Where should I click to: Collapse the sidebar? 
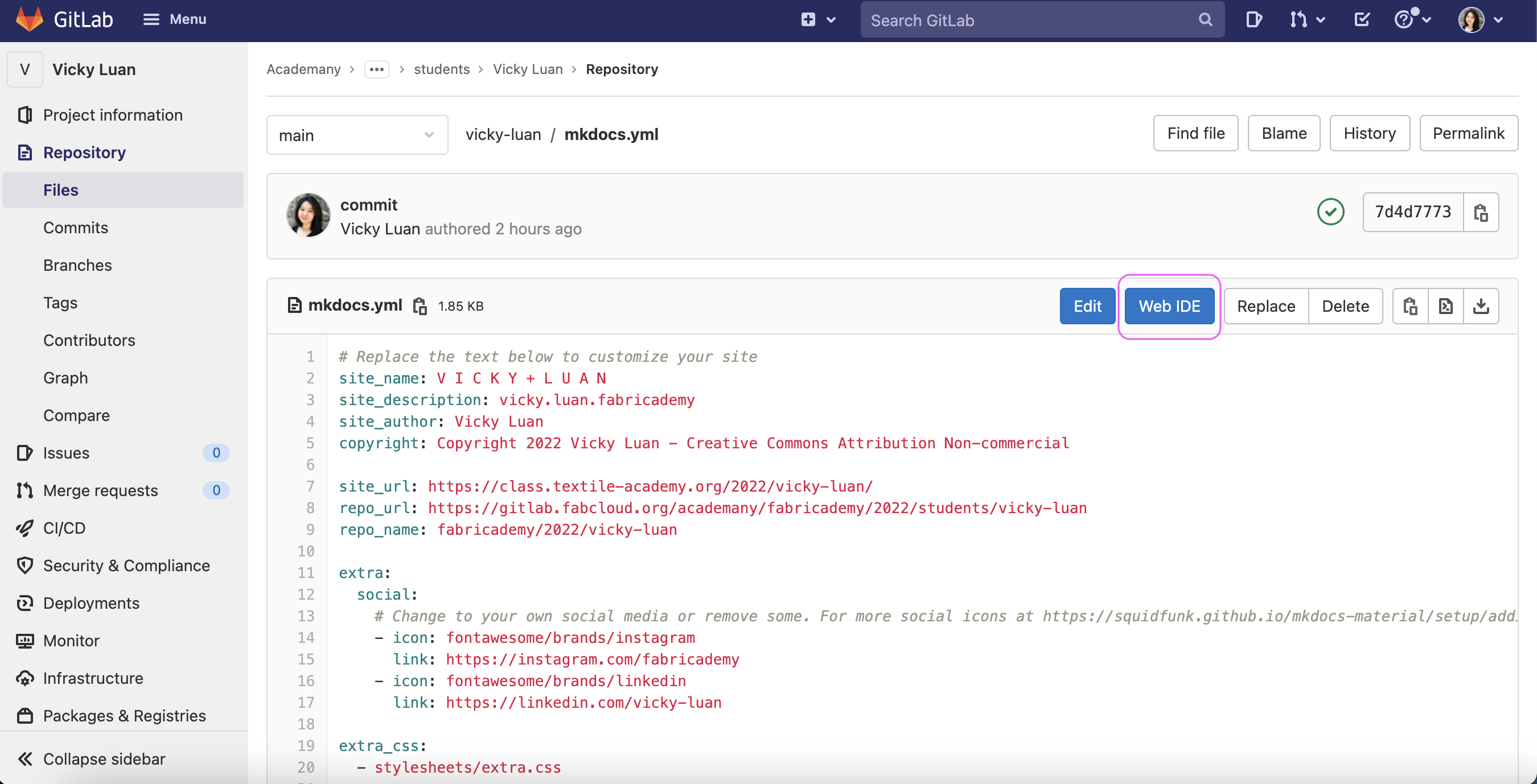[92, 758]
